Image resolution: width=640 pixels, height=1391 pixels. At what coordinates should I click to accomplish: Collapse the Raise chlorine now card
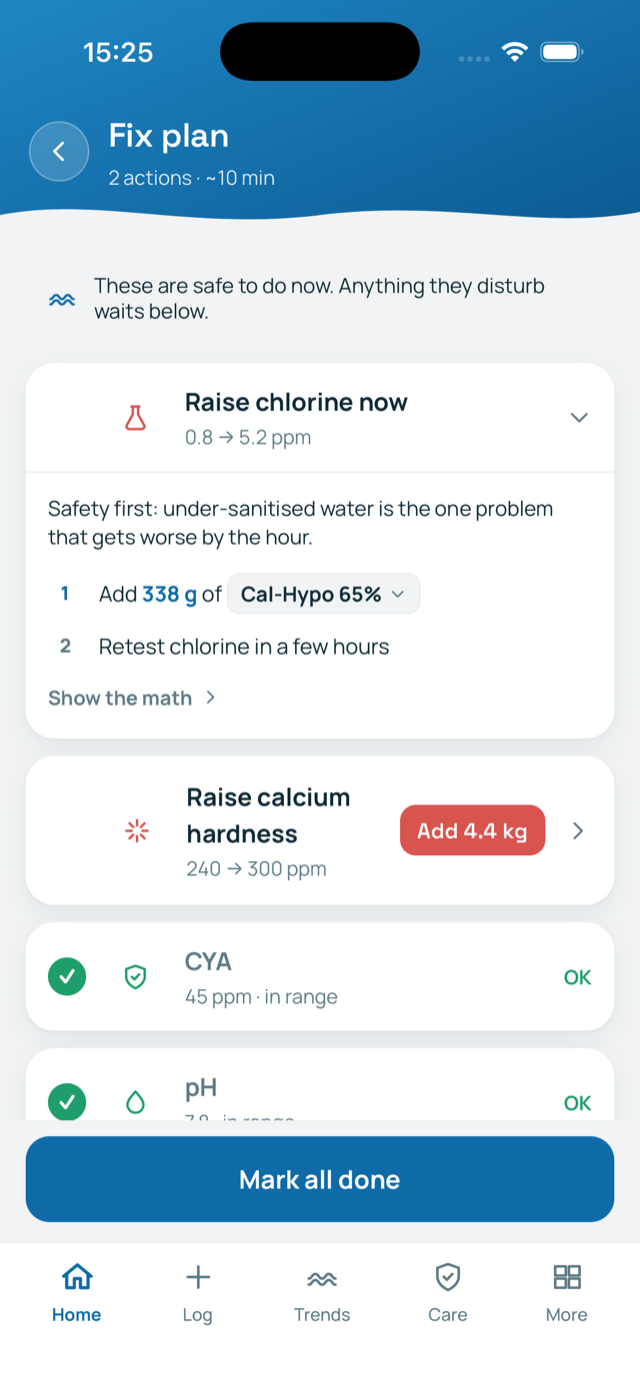click(x=579, y=417)
